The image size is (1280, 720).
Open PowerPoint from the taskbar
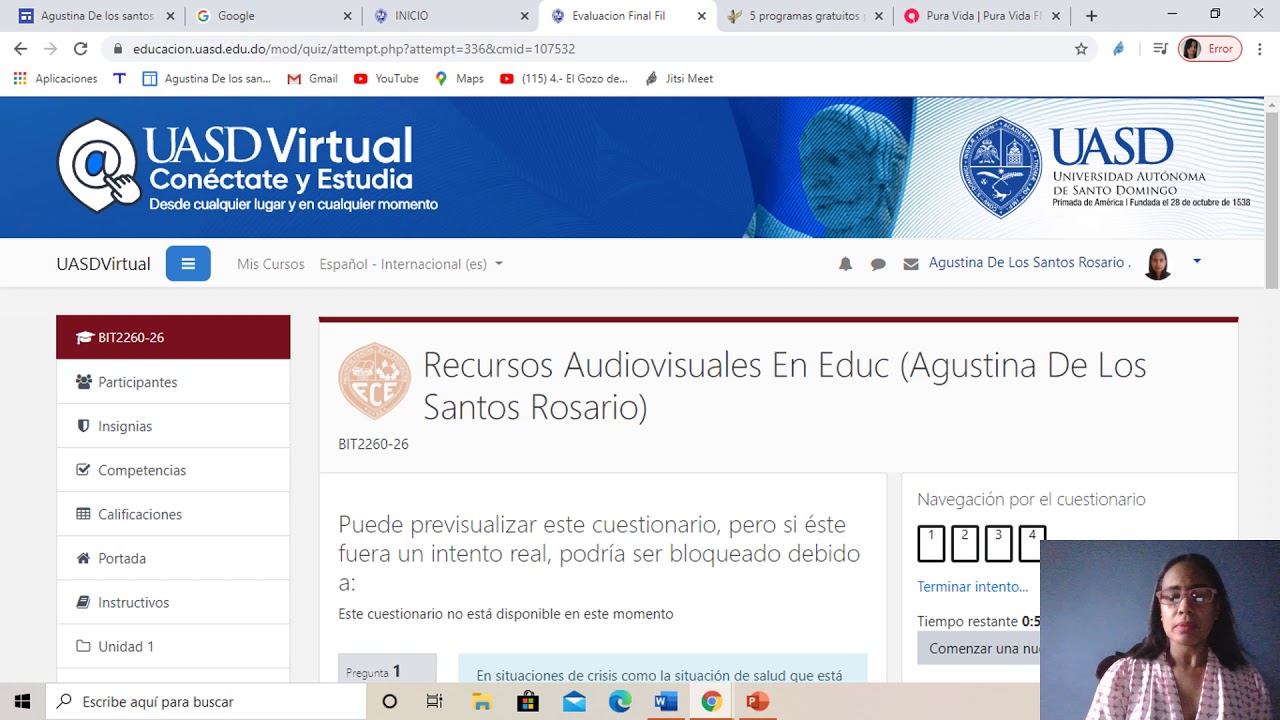(x=757, y=702)
